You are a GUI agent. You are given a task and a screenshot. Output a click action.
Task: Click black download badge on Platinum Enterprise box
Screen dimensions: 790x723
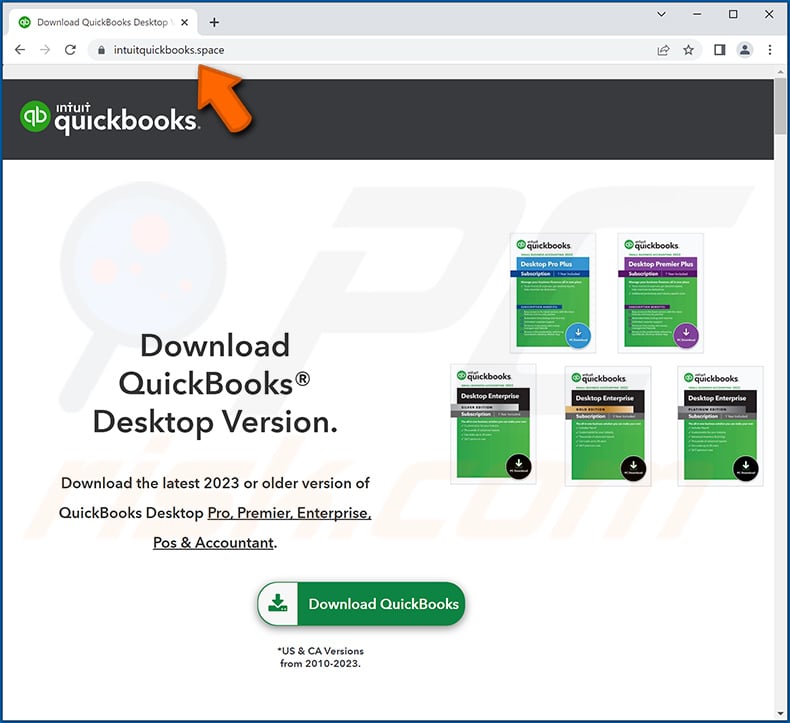coord(746,468)
